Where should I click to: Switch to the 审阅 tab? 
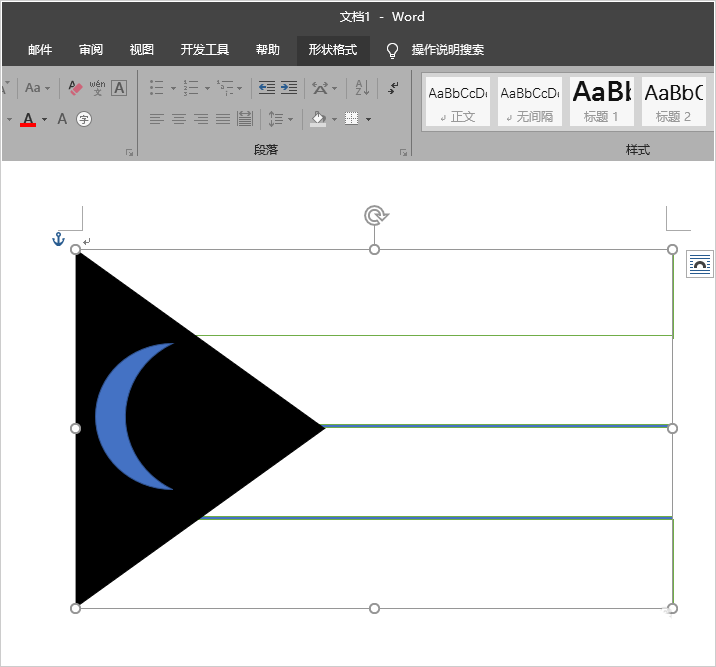point(91,50)
